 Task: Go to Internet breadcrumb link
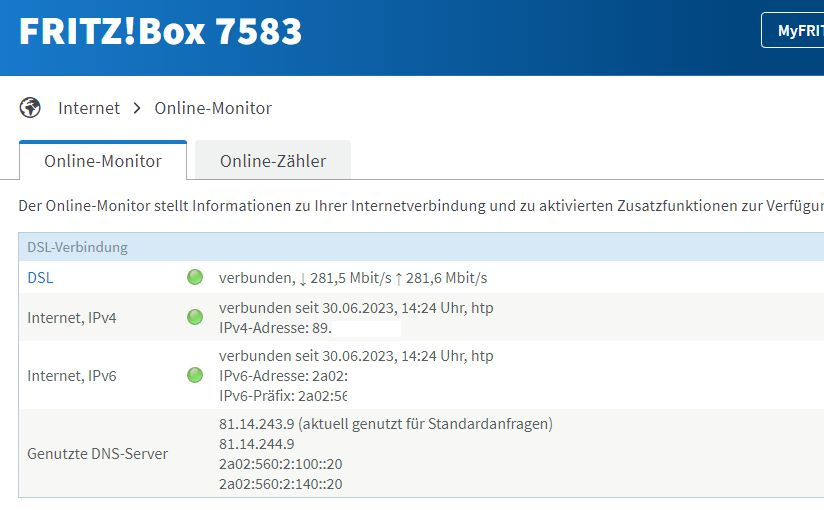point(89,108)
